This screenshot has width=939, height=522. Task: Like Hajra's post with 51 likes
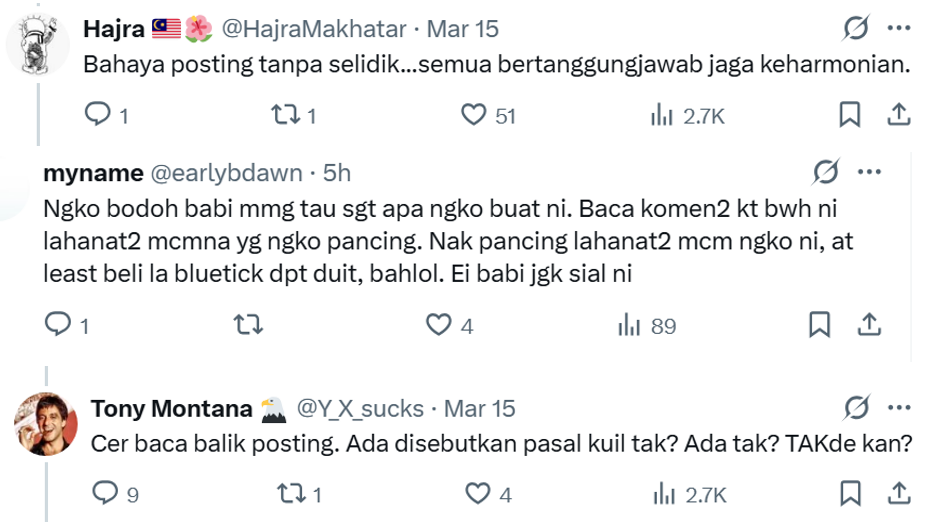(473, 116)
